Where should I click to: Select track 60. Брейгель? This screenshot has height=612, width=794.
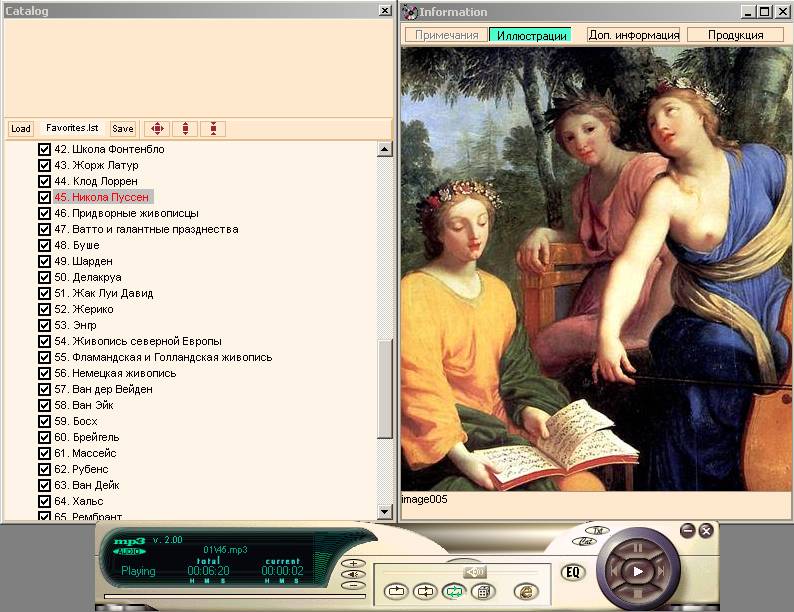[x=87, y=437]
